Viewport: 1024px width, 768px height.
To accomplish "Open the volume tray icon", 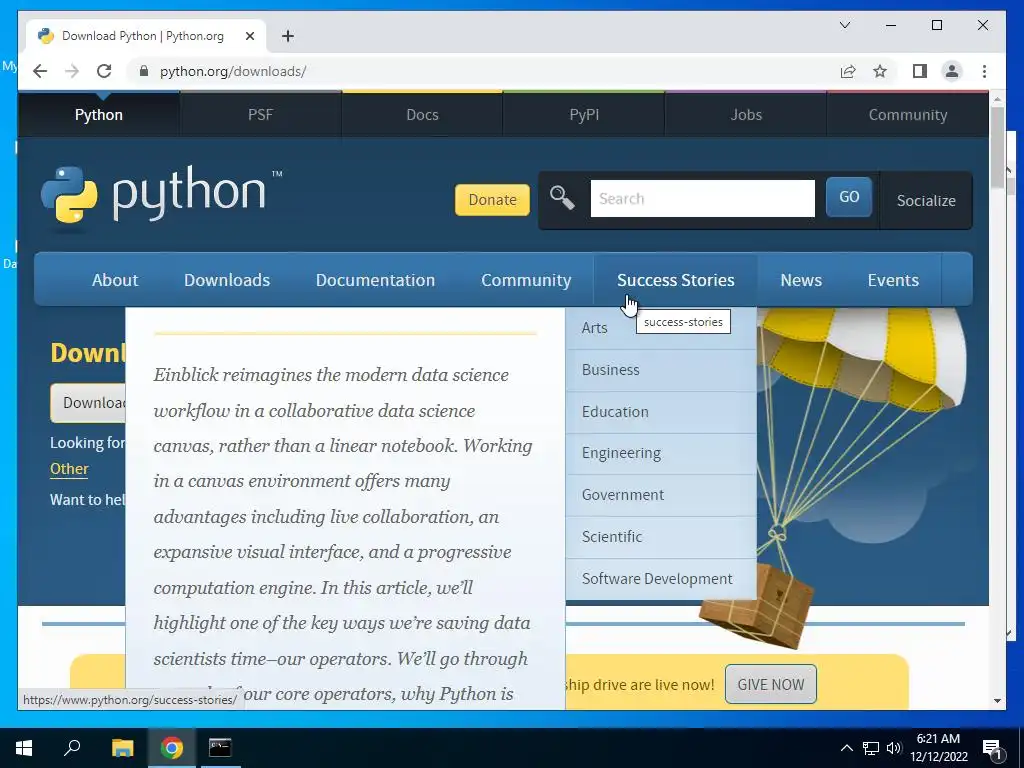I will tap(894, 748).
